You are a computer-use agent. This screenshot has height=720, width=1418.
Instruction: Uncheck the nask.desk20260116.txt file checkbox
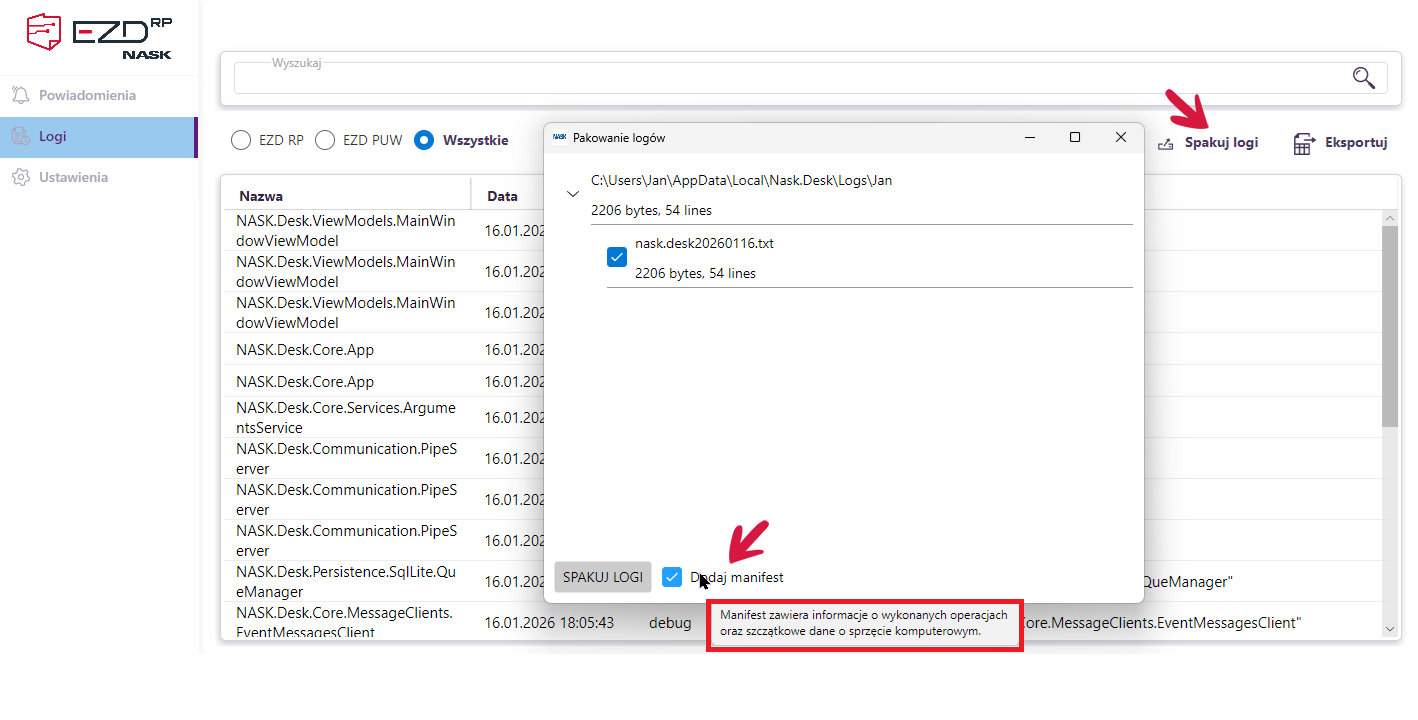coord(617,257)
